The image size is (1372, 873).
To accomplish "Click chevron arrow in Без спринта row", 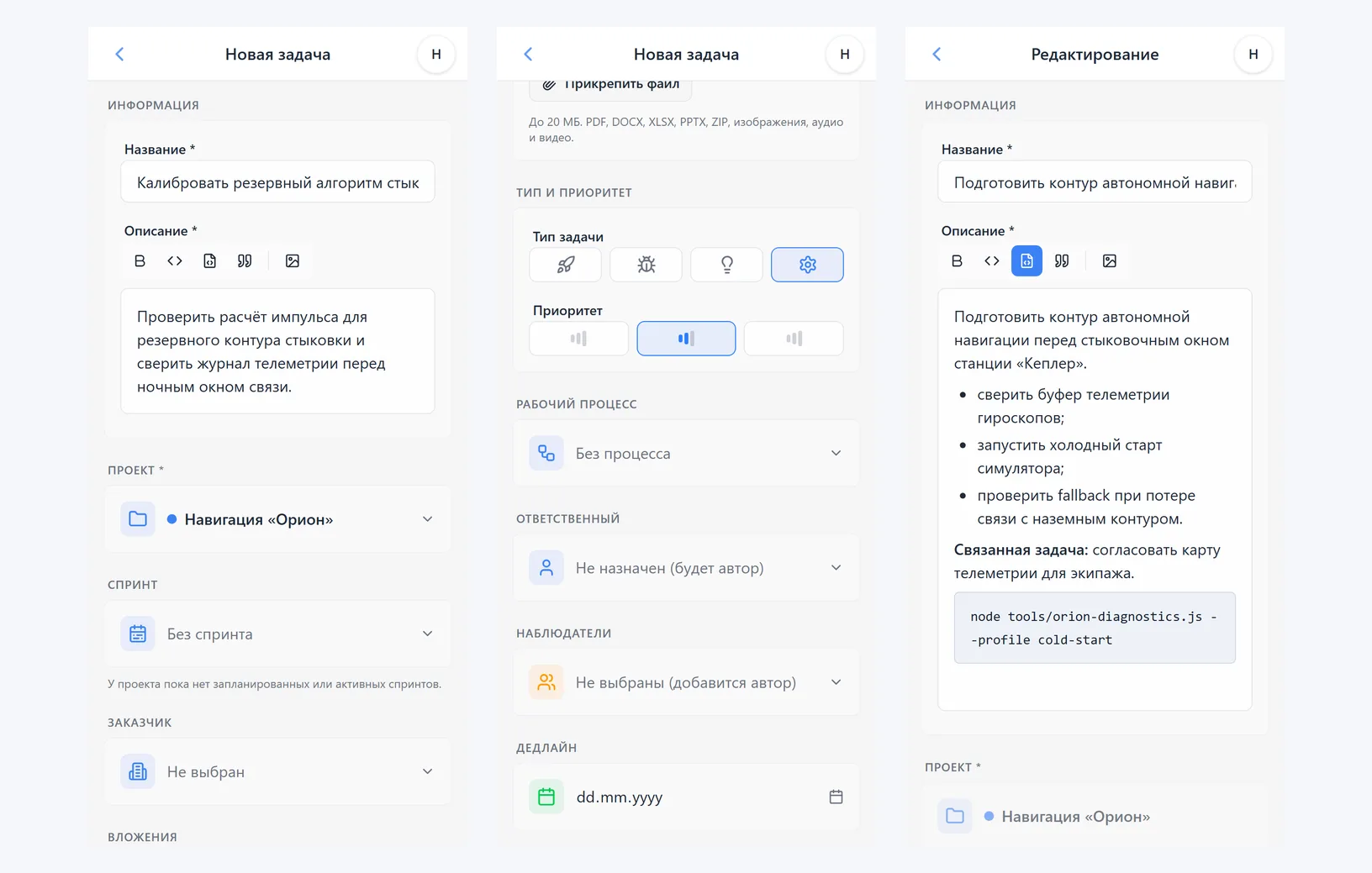I will pos(427,634).
